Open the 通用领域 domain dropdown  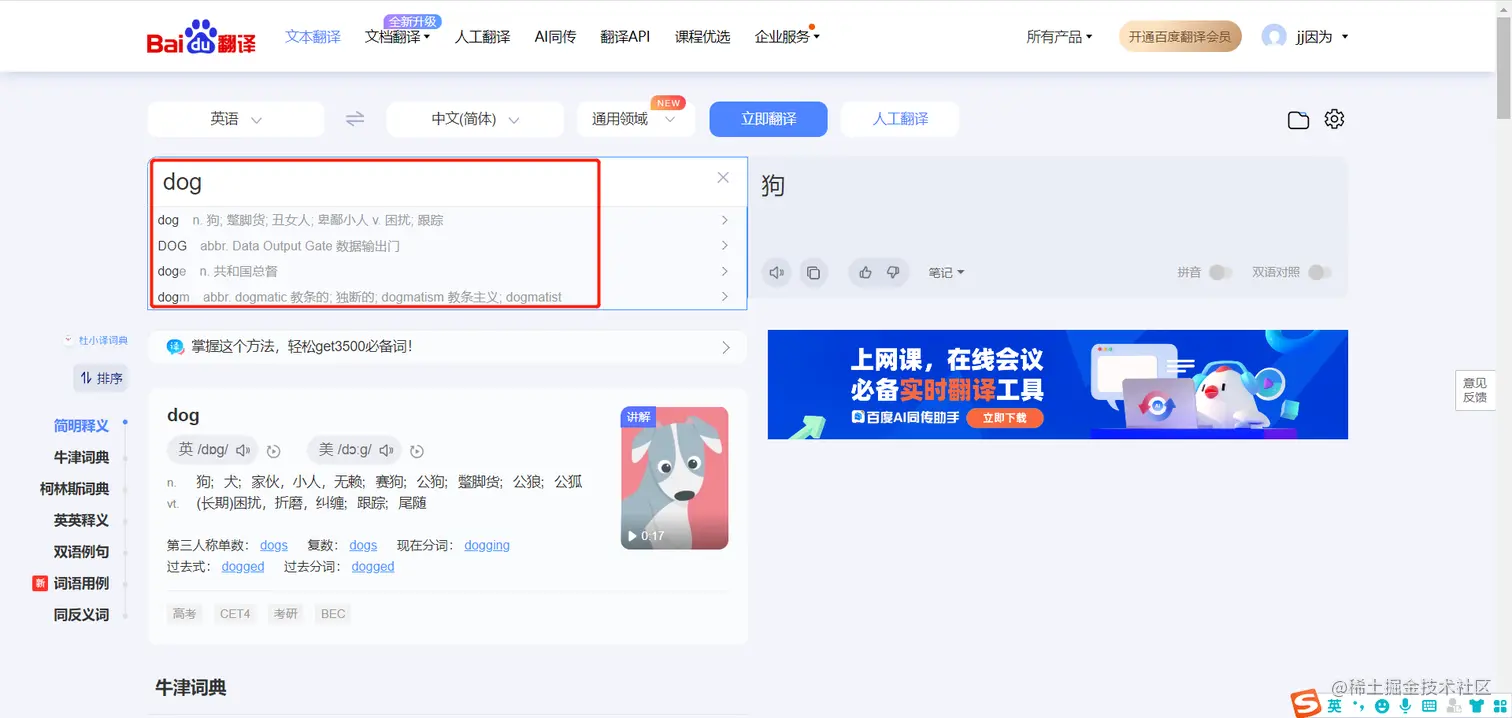tap(636, 119)
